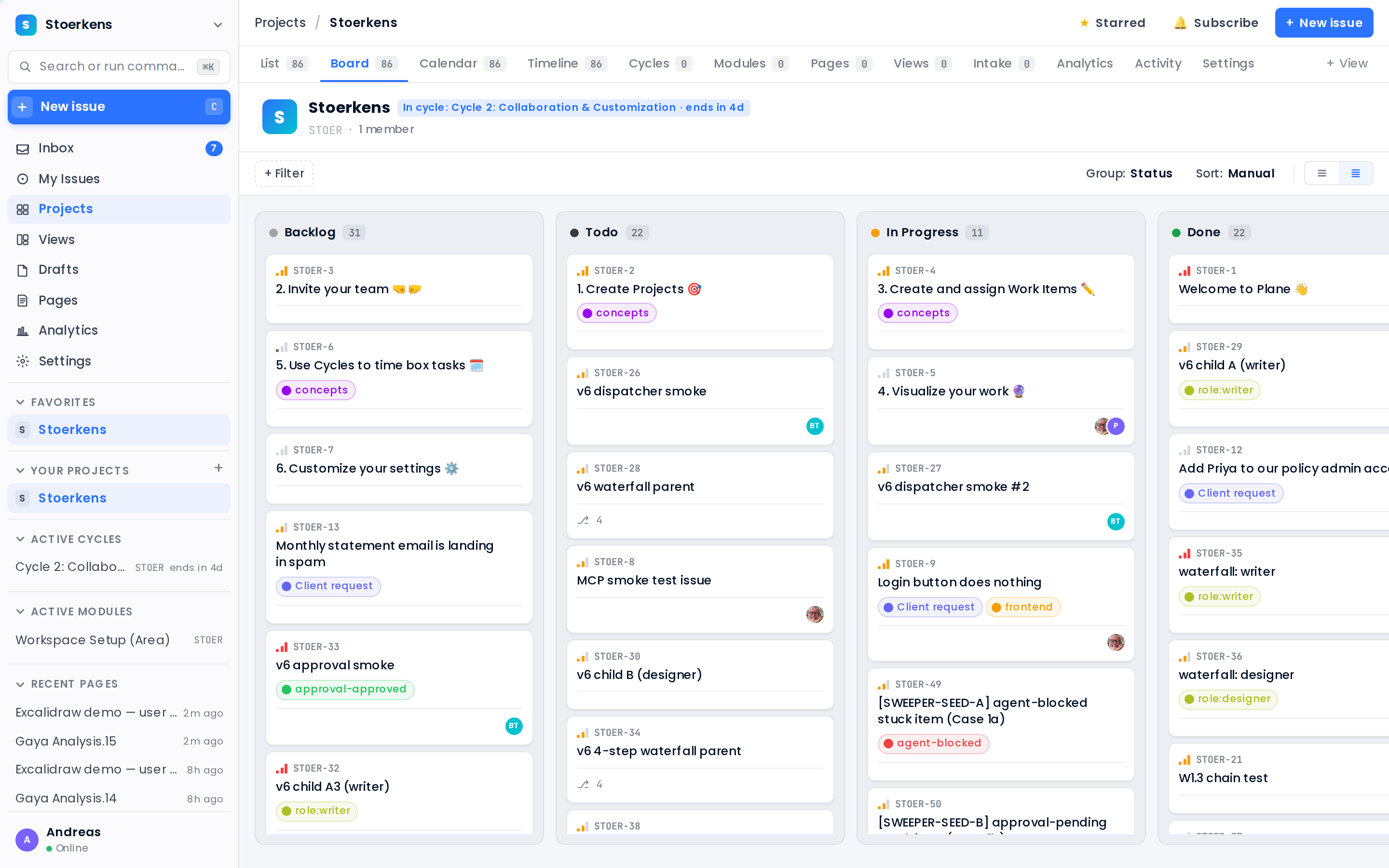Open the frontend label on STOER-9
This screenshot has height=868, width=1389.
(x=1023, y=608)
